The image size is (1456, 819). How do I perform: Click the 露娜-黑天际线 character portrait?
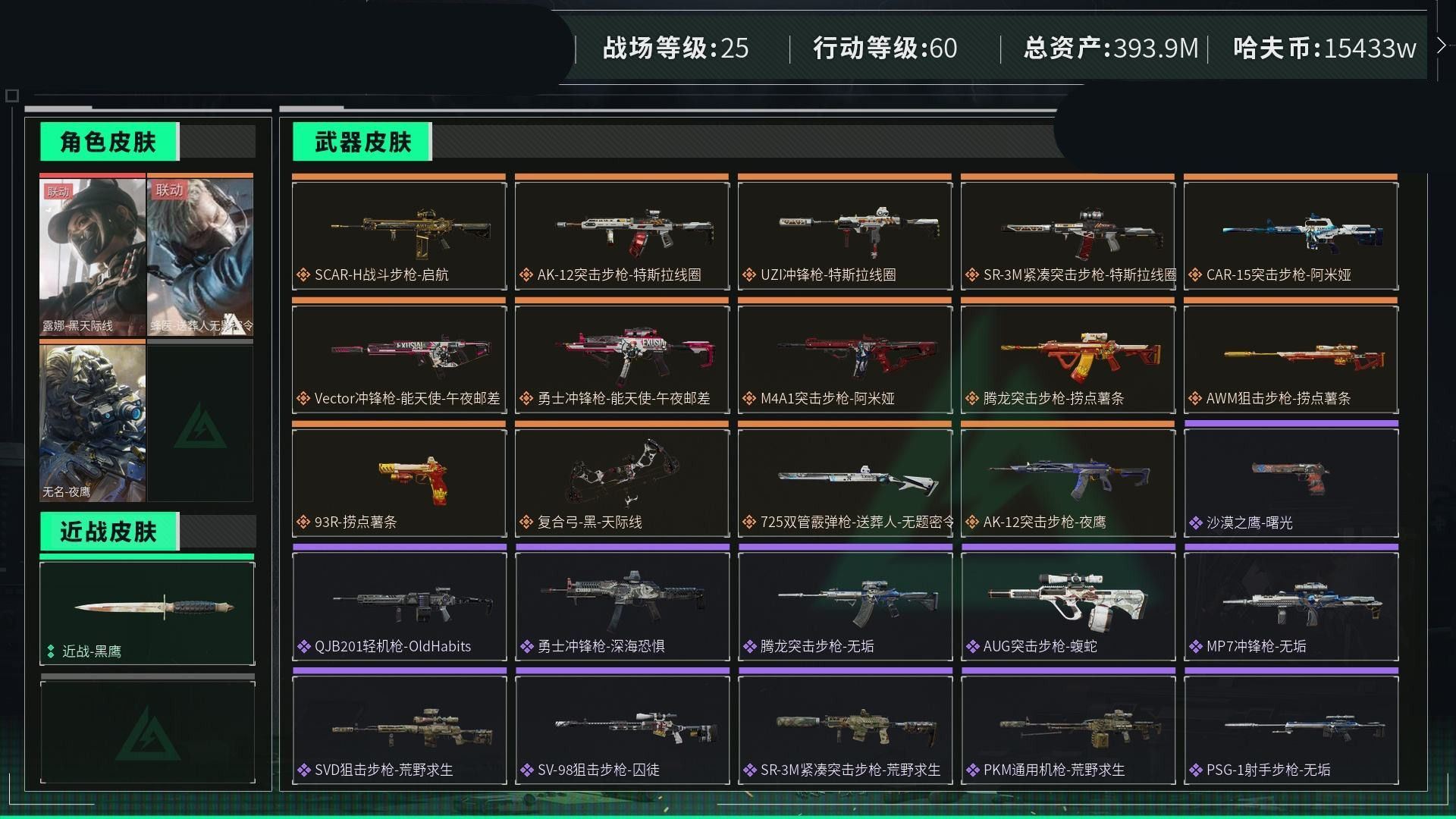tap(93, 257)
